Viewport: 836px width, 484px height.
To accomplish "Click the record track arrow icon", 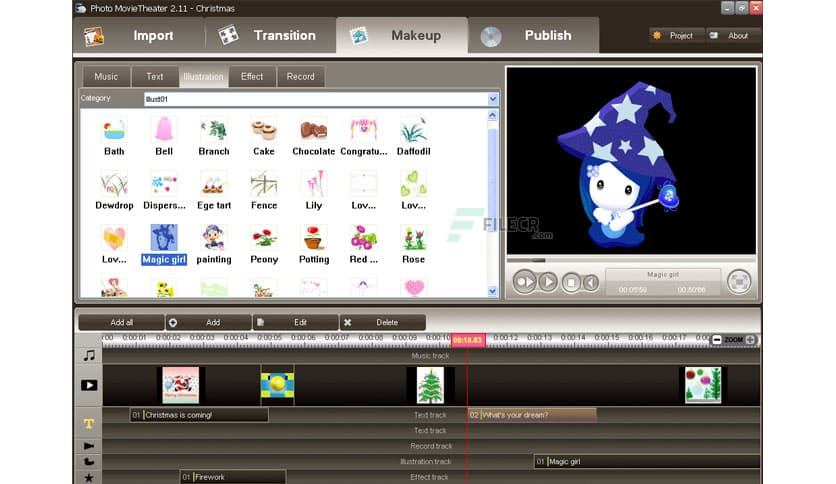I will click(89, 446).
